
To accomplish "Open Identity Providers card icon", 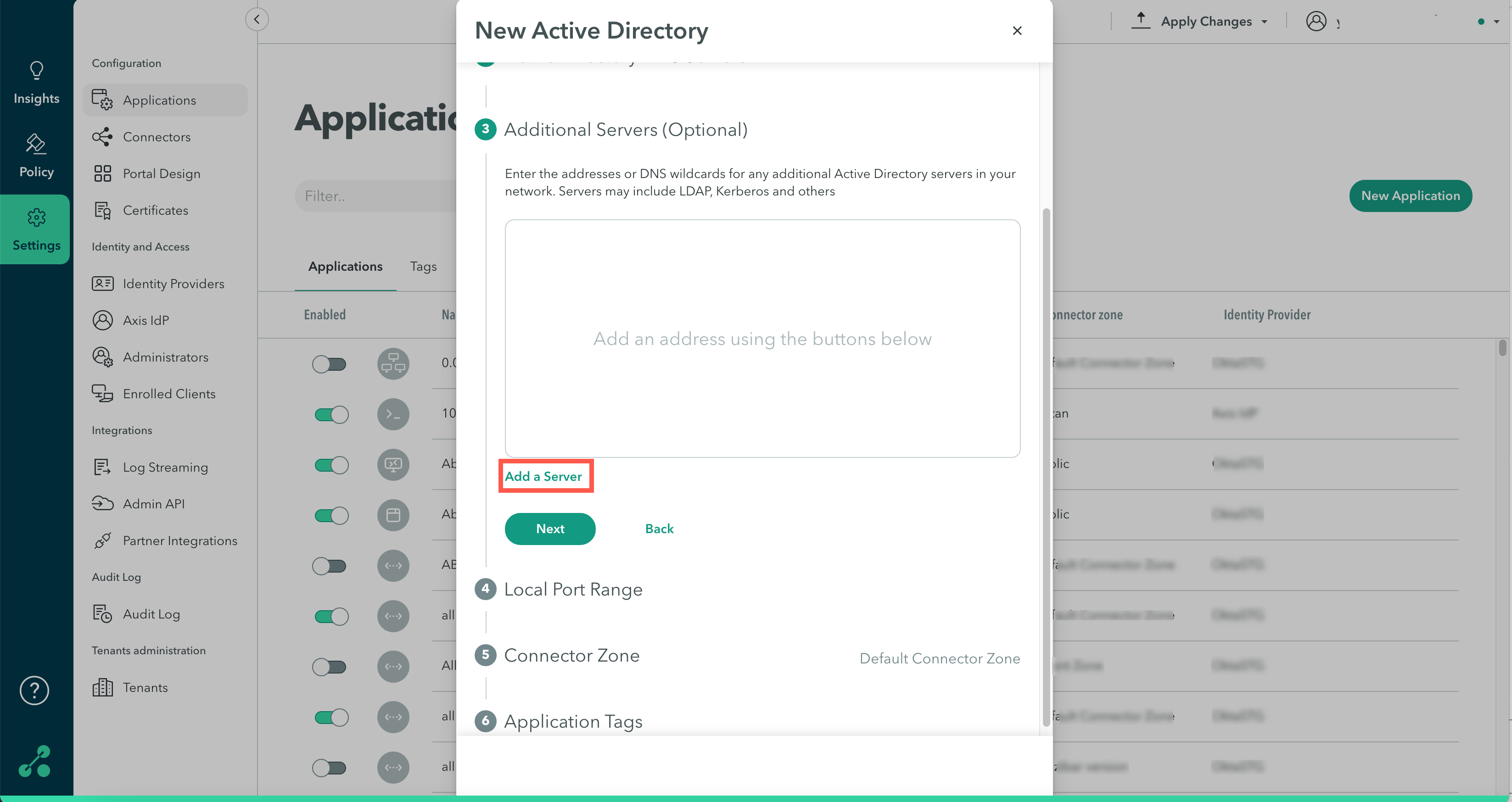I will pos(102,284).
